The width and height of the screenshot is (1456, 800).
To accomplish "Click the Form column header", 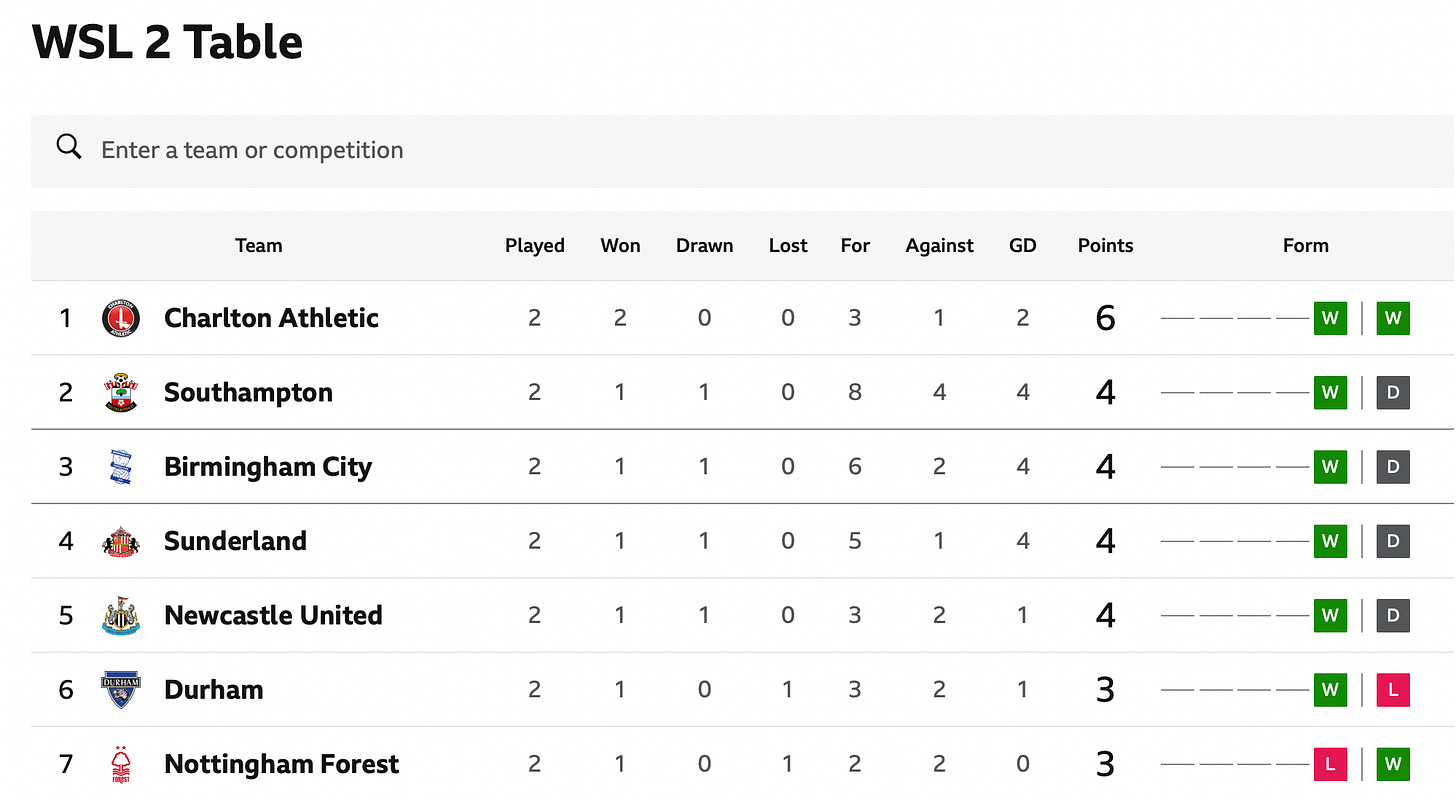I will (x=1305, y=246).
